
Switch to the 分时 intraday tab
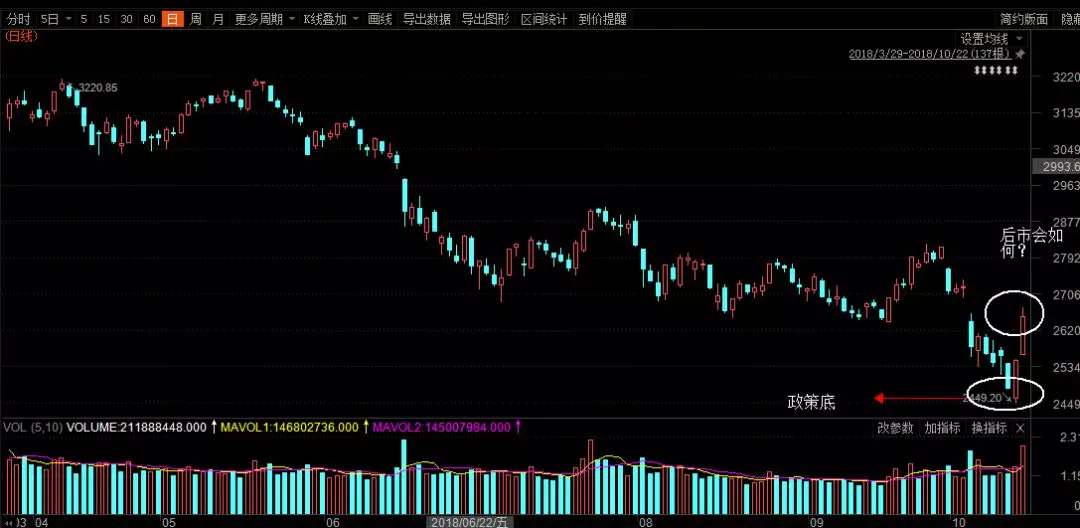[x=18, y=19]
